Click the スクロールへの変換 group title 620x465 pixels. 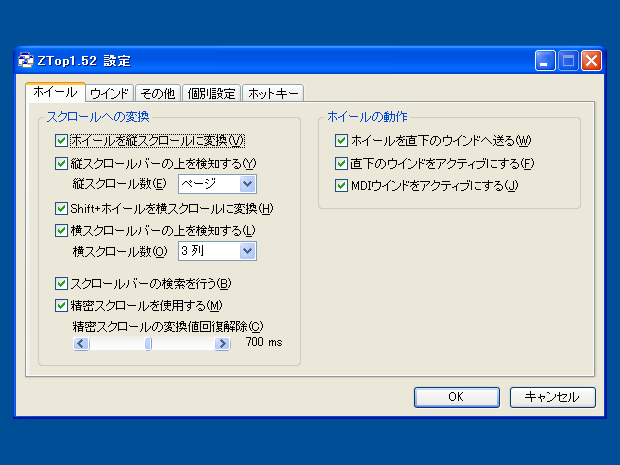click(x=98, y=117)
